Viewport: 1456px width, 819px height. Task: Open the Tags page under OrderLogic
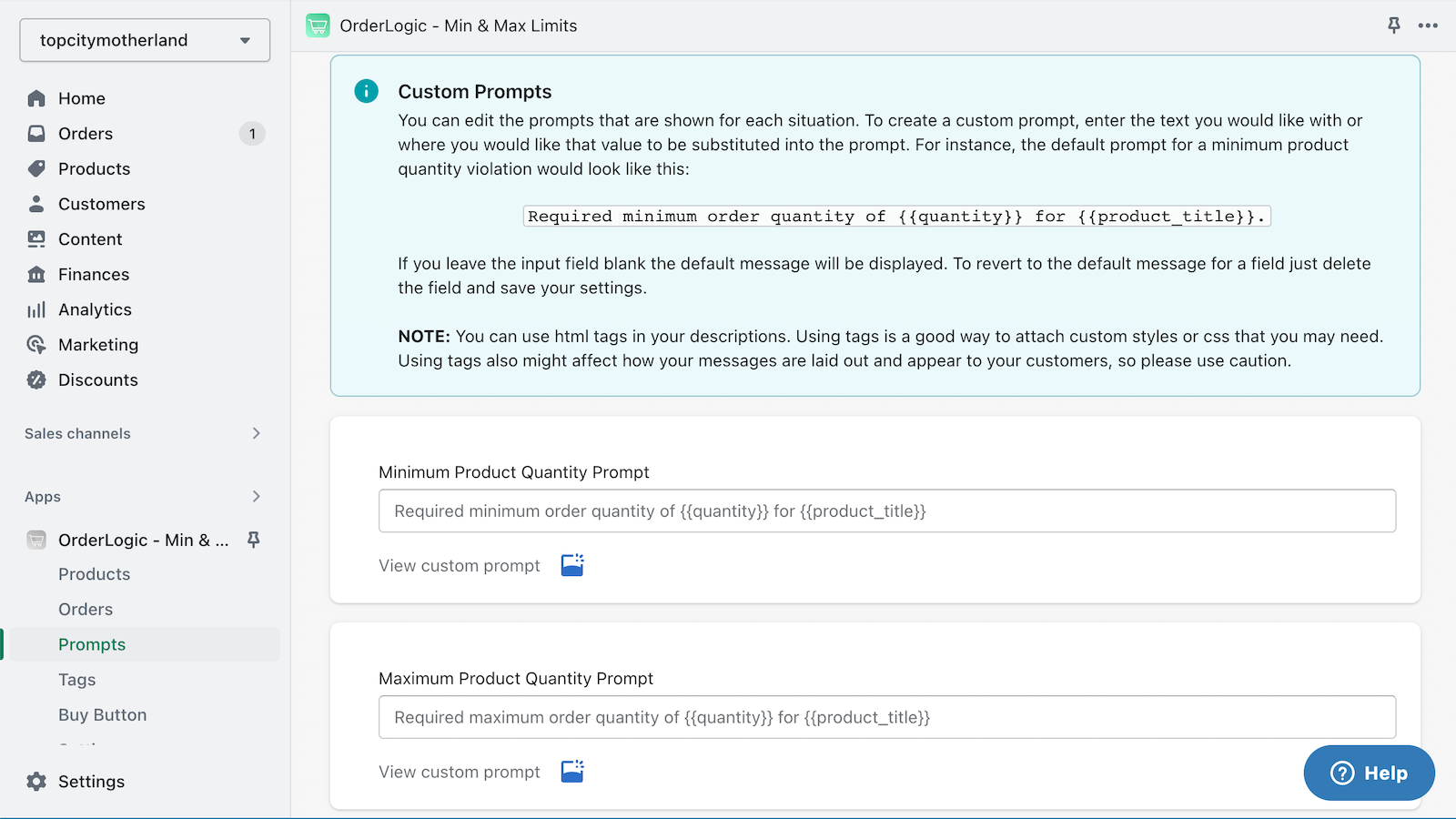(76, 679)
